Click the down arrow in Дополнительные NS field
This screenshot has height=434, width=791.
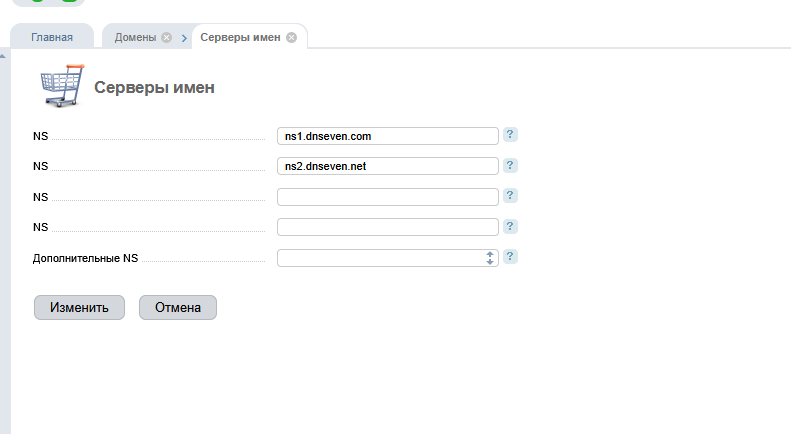pyautogui.click(x=490, y=262)
